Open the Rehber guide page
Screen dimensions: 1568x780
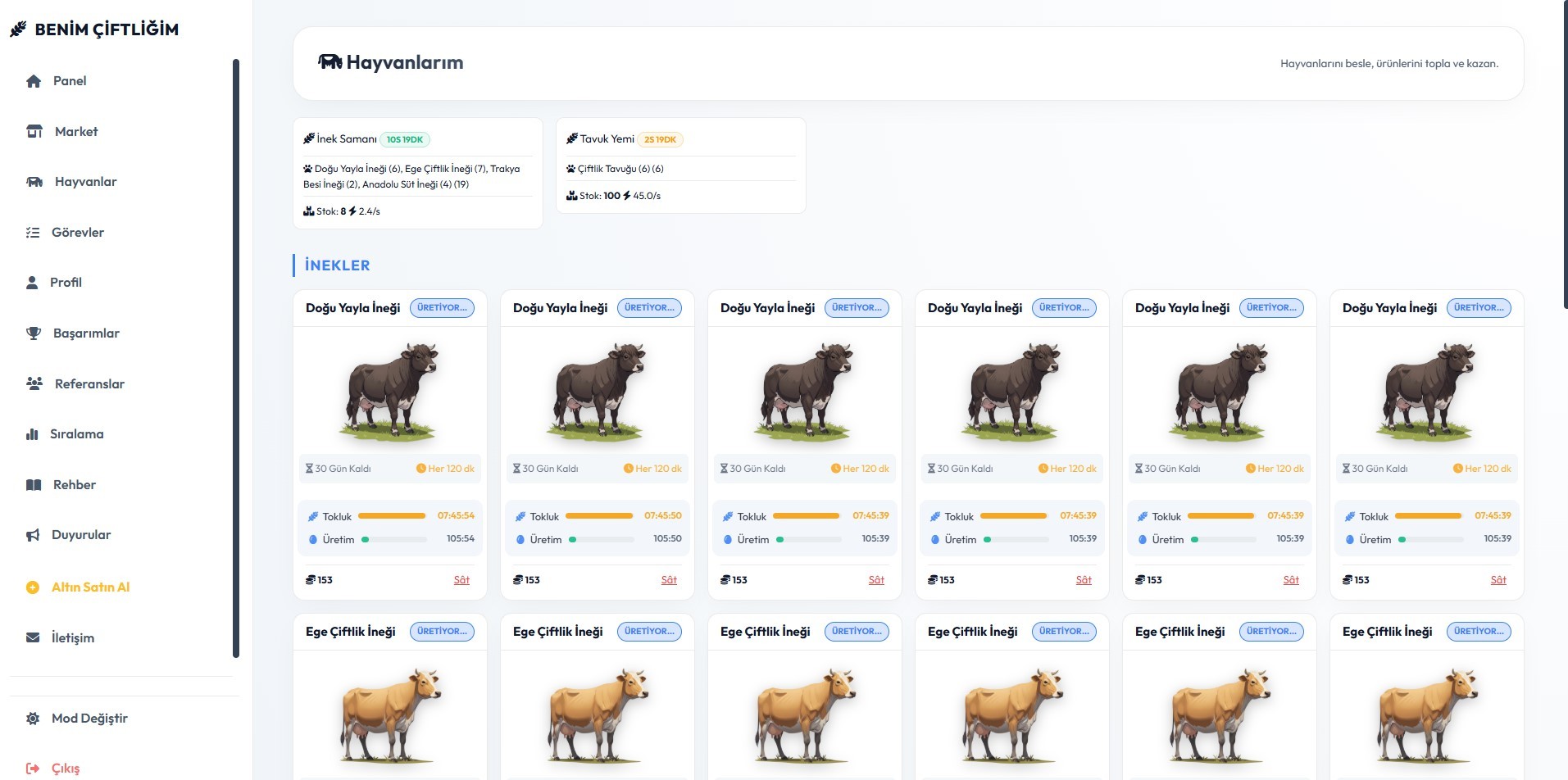[74, 485]
